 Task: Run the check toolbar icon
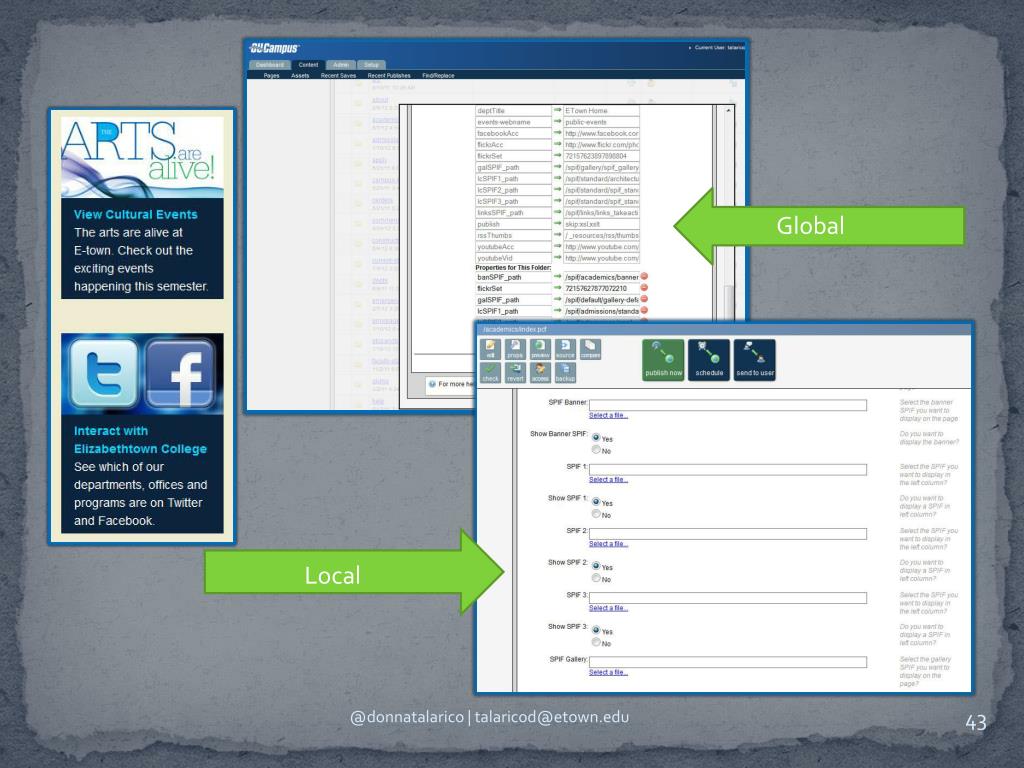[x=490, y=372]
